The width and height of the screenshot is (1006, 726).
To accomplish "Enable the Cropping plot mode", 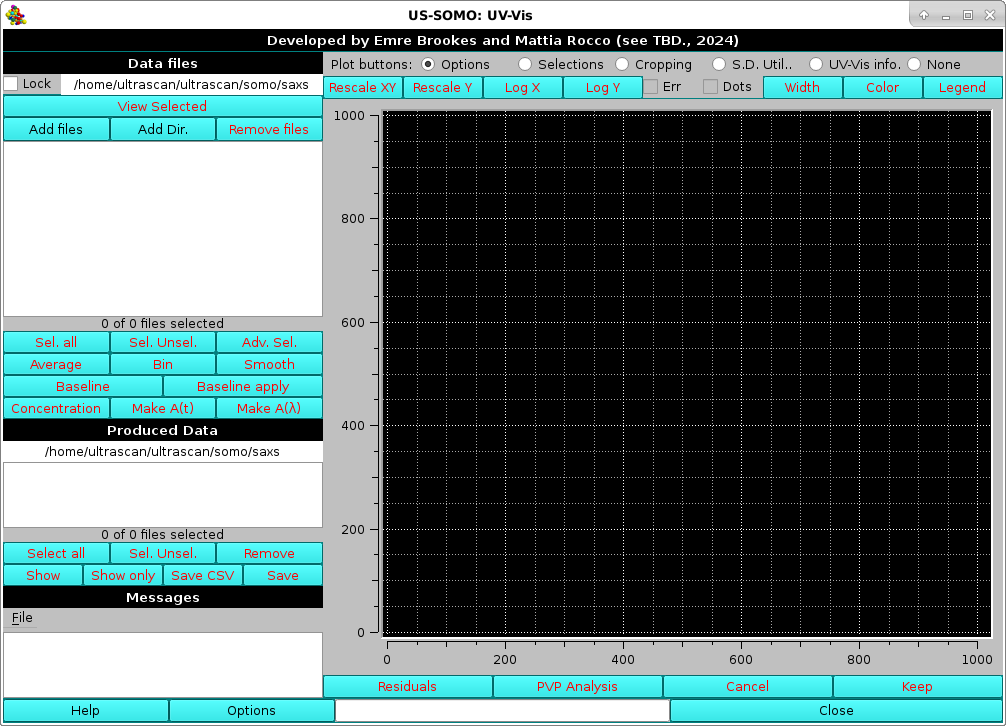I will pyautogui.click(x=621, y=64).
